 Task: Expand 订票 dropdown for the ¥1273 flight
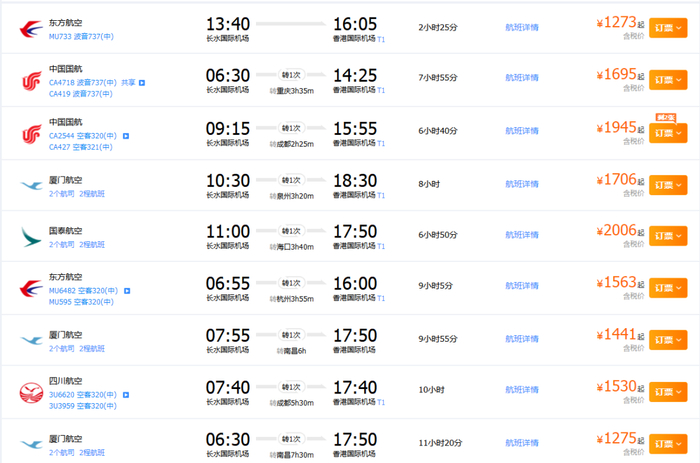point(667,29)
